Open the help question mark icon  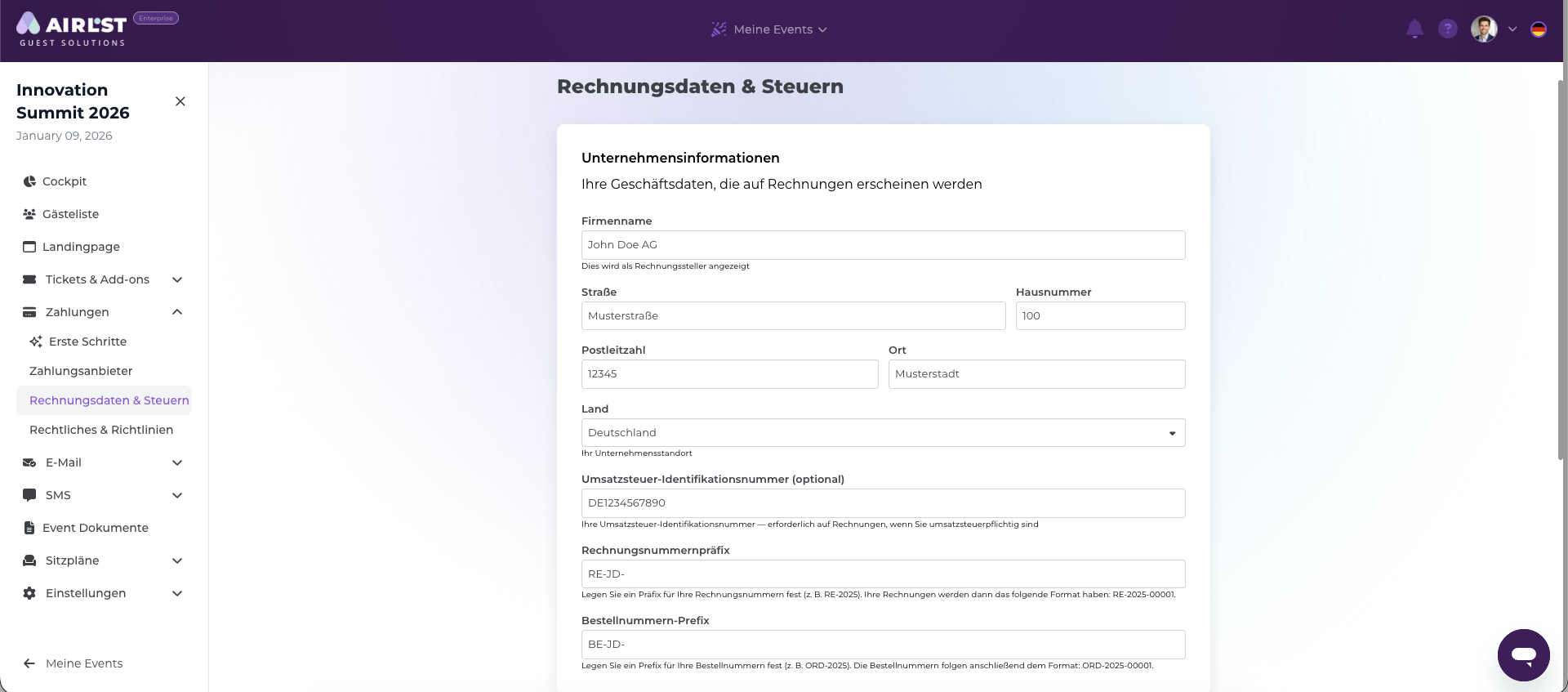[x=1447, y=29]
